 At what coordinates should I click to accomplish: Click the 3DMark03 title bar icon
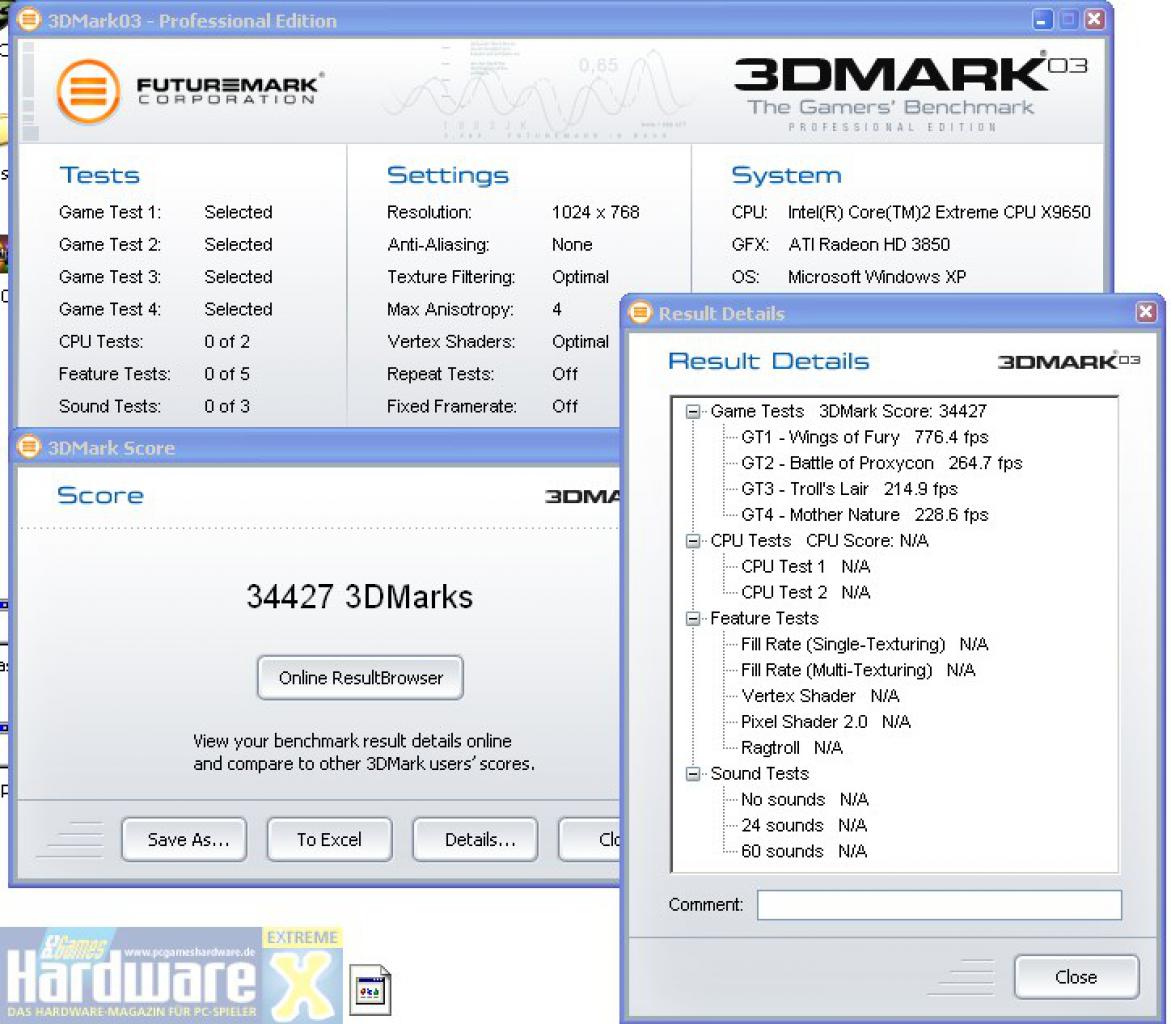[28, 19]
